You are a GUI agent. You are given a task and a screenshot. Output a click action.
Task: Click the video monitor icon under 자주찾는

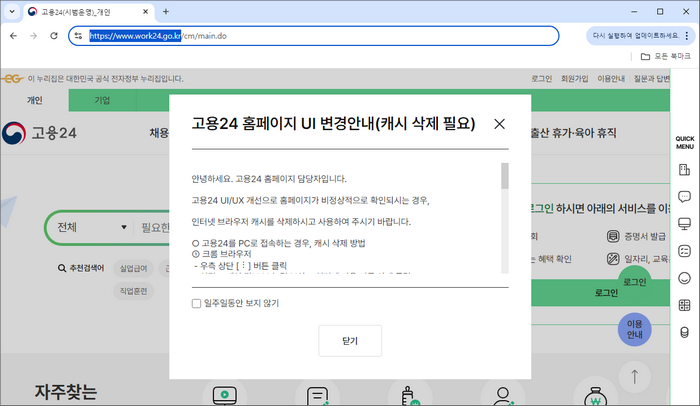pos(225,395)
